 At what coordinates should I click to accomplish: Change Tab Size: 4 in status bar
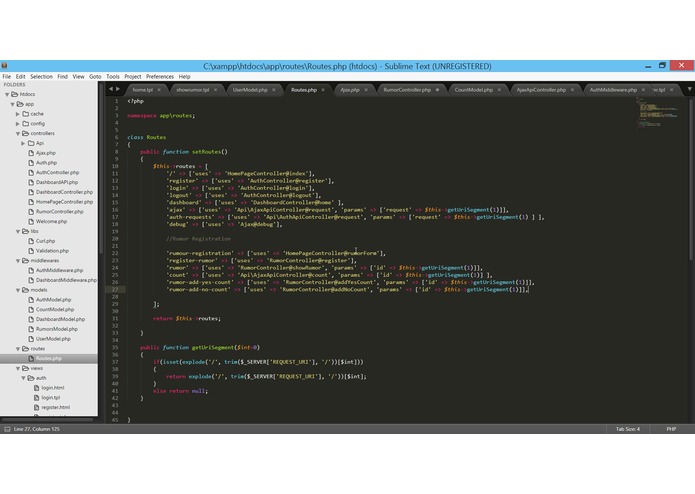[x=628, y=429]
